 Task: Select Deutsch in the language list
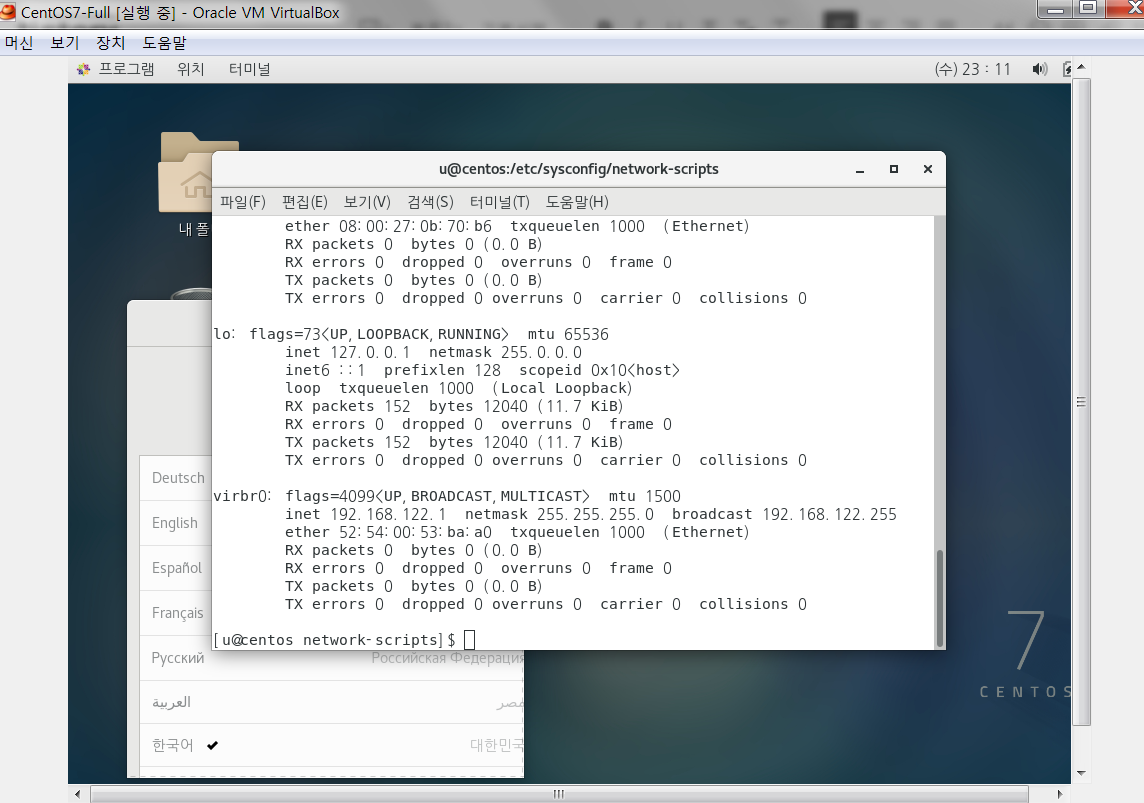tap(178, 478)
